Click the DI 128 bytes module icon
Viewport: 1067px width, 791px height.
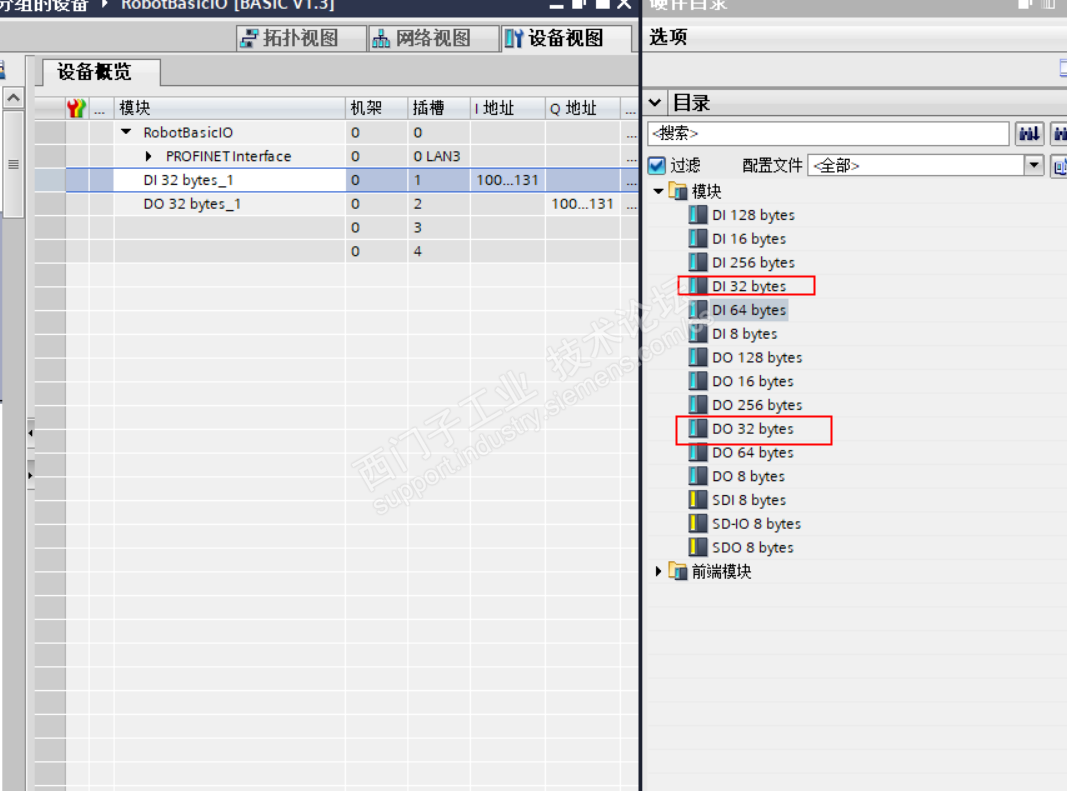coord(697,215)
